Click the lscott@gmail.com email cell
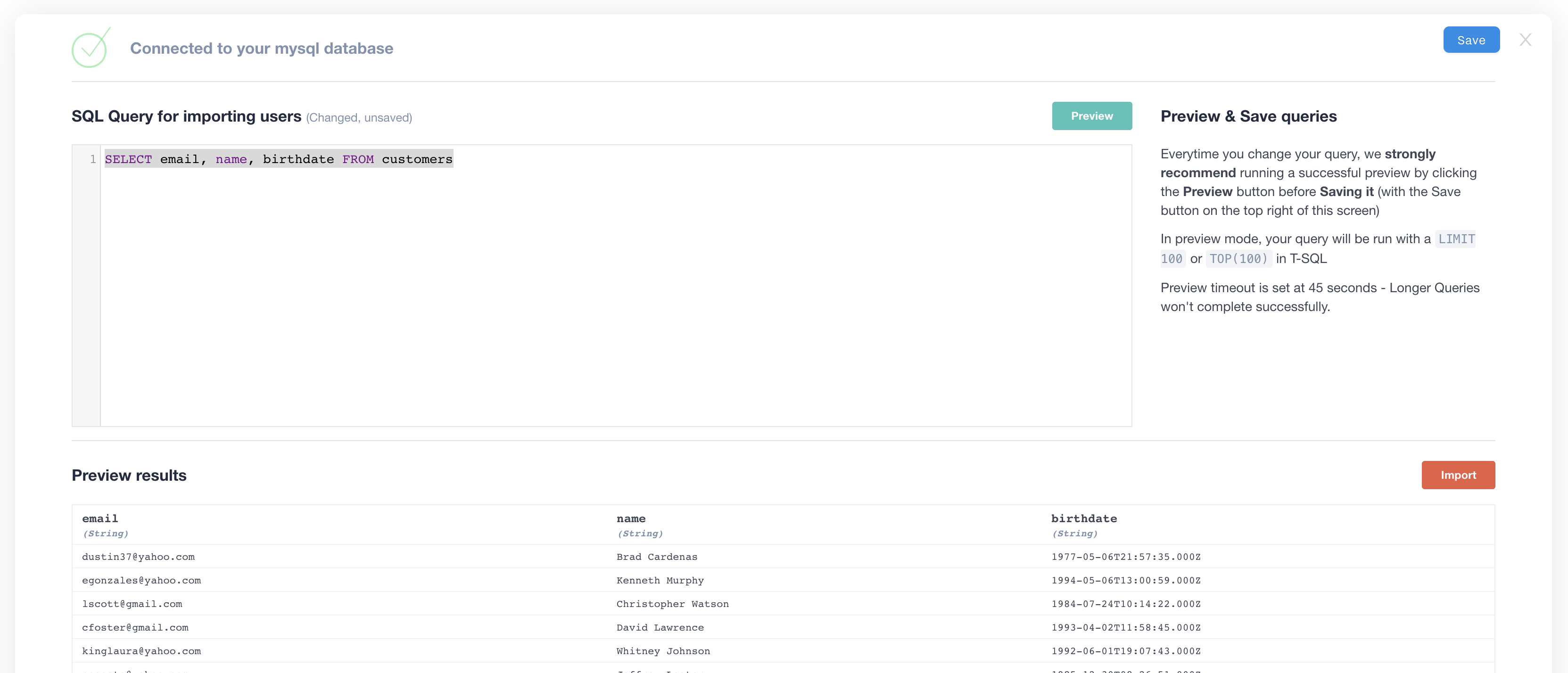Image resolution: width=1568 pixels, height=673 pixels. 132,604
